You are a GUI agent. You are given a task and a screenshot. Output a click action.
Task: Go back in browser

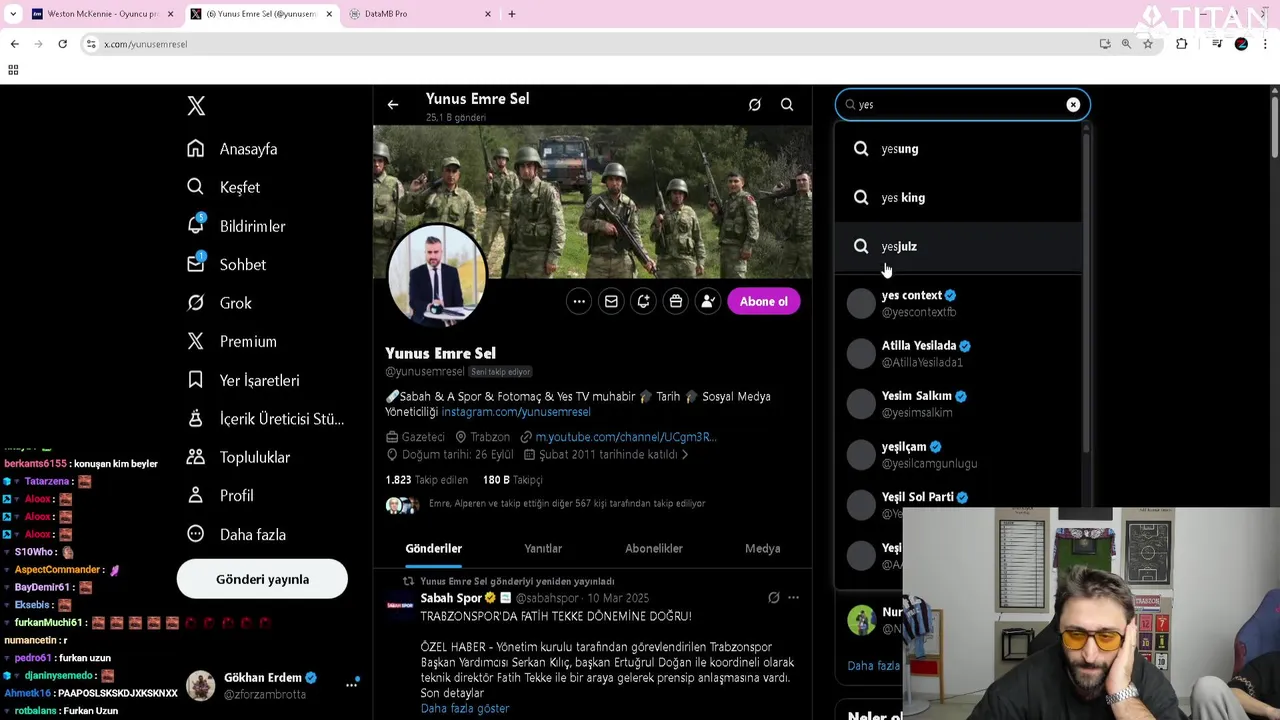tap(14, 44)
